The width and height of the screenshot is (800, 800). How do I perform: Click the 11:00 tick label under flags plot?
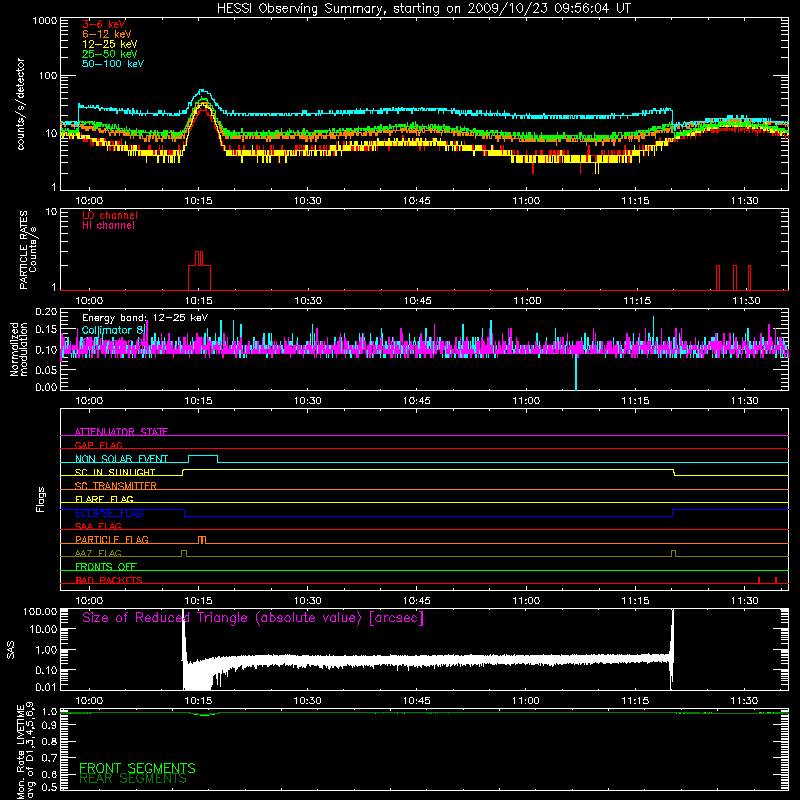coord(526,601)
